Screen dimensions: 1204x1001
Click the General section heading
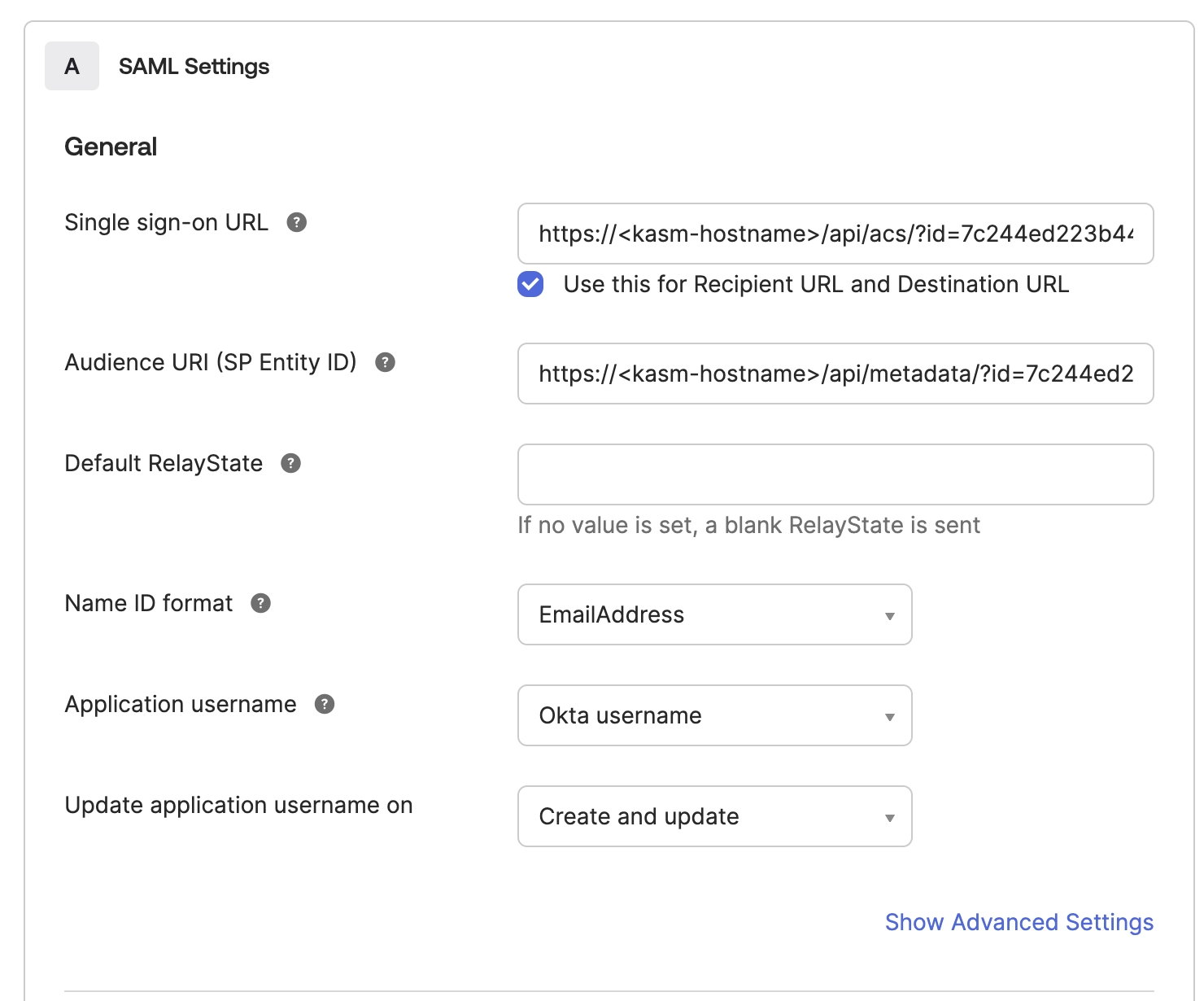(x=111, y=146)
